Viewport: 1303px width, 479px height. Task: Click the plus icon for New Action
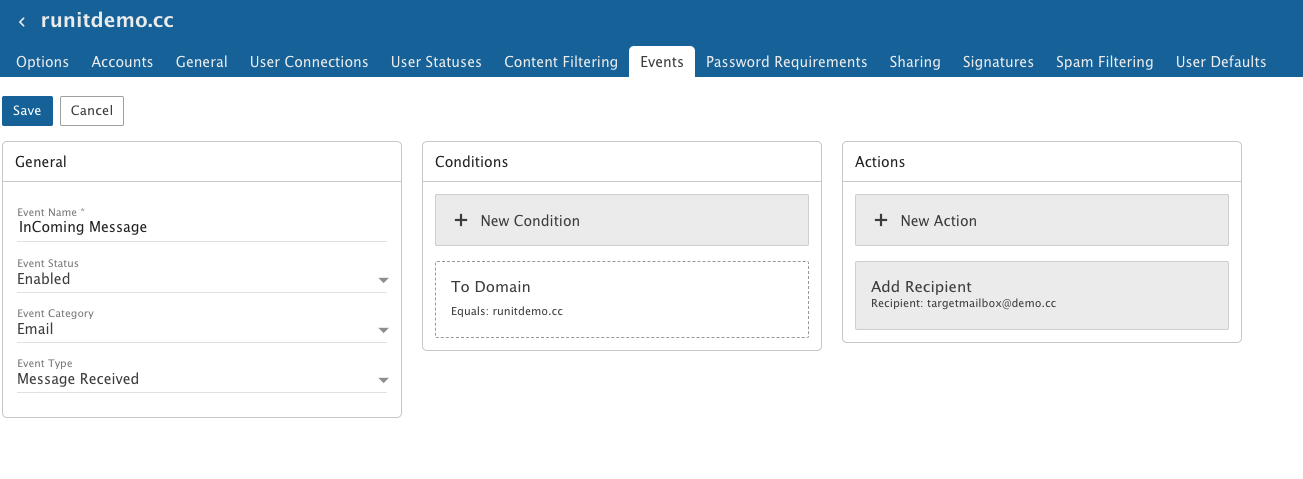click(x=881, y=220)
